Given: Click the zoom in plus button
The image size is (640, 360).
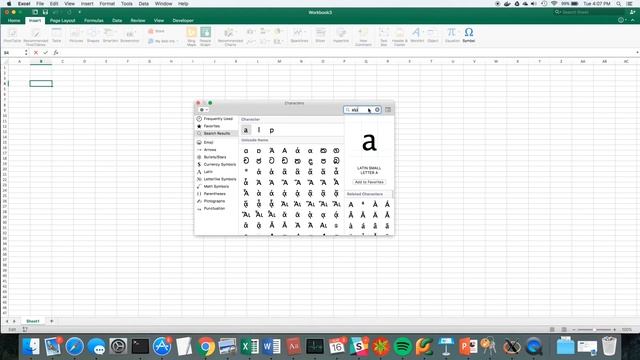Looking at the screenshot, I should (615, 329).
